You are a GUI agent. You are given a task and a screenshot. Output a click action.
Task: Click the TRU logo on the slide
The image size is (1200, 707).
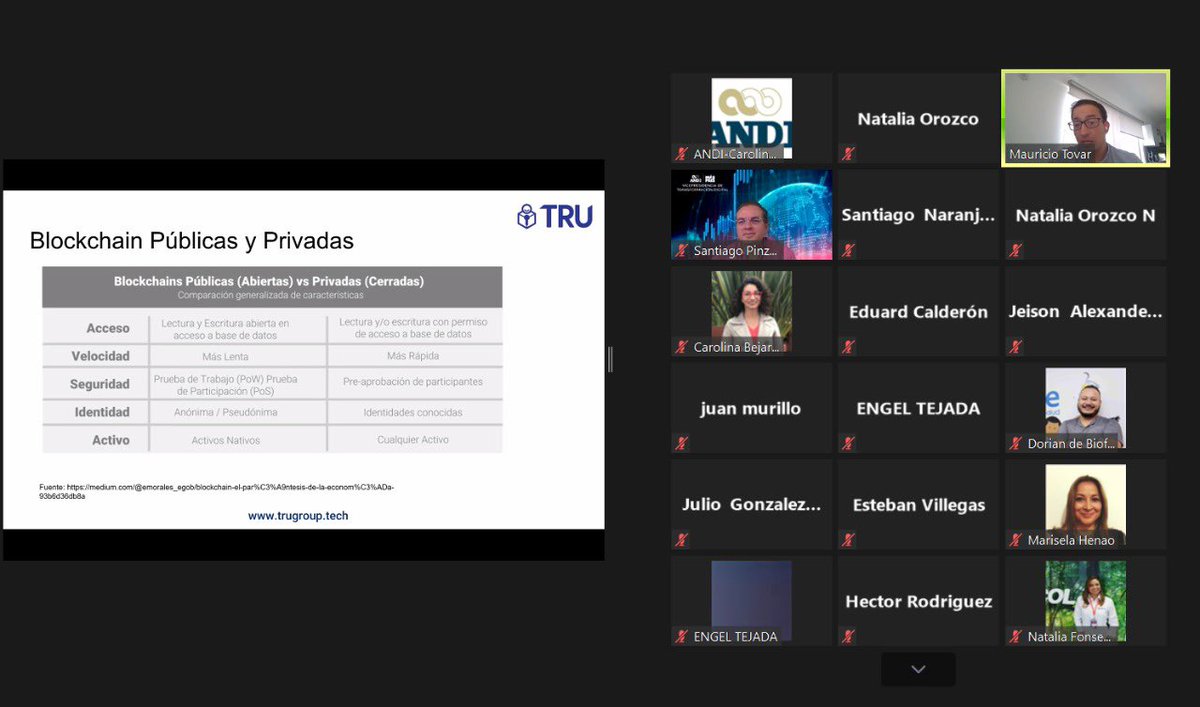pos(555,216)
